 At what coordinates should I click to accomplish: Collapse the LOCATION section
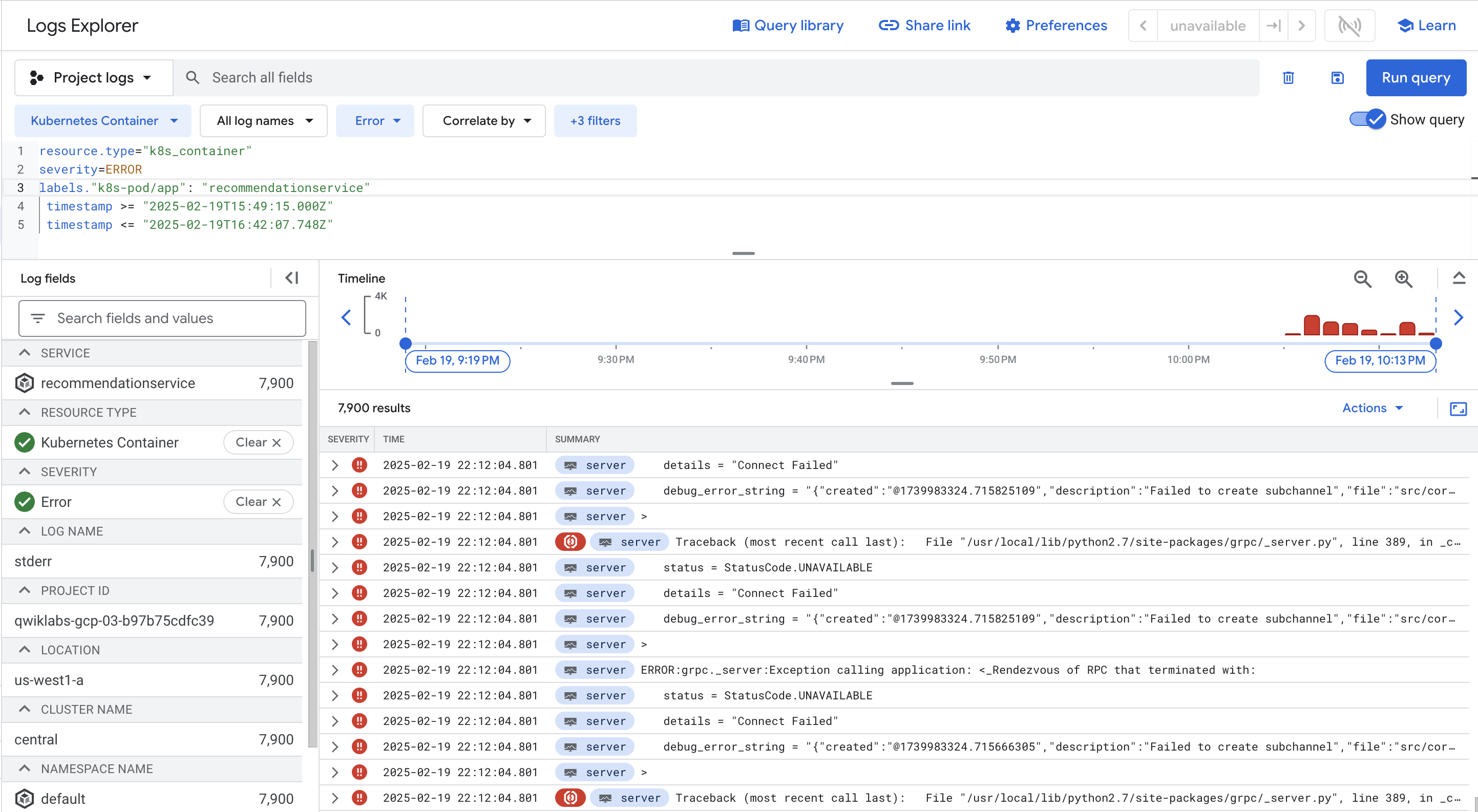24,650
